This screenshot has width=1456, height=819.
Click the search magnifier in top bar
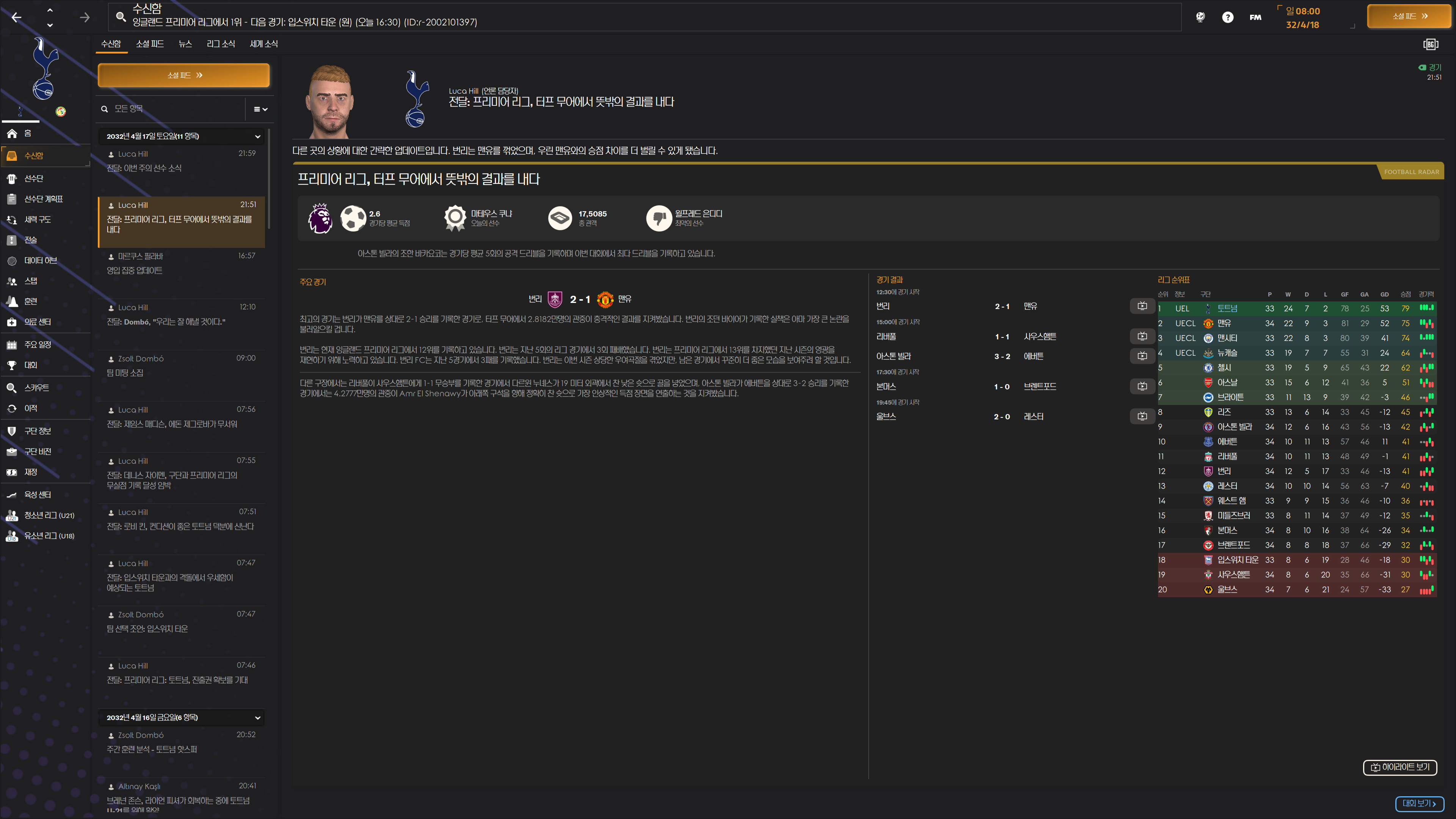121,16
